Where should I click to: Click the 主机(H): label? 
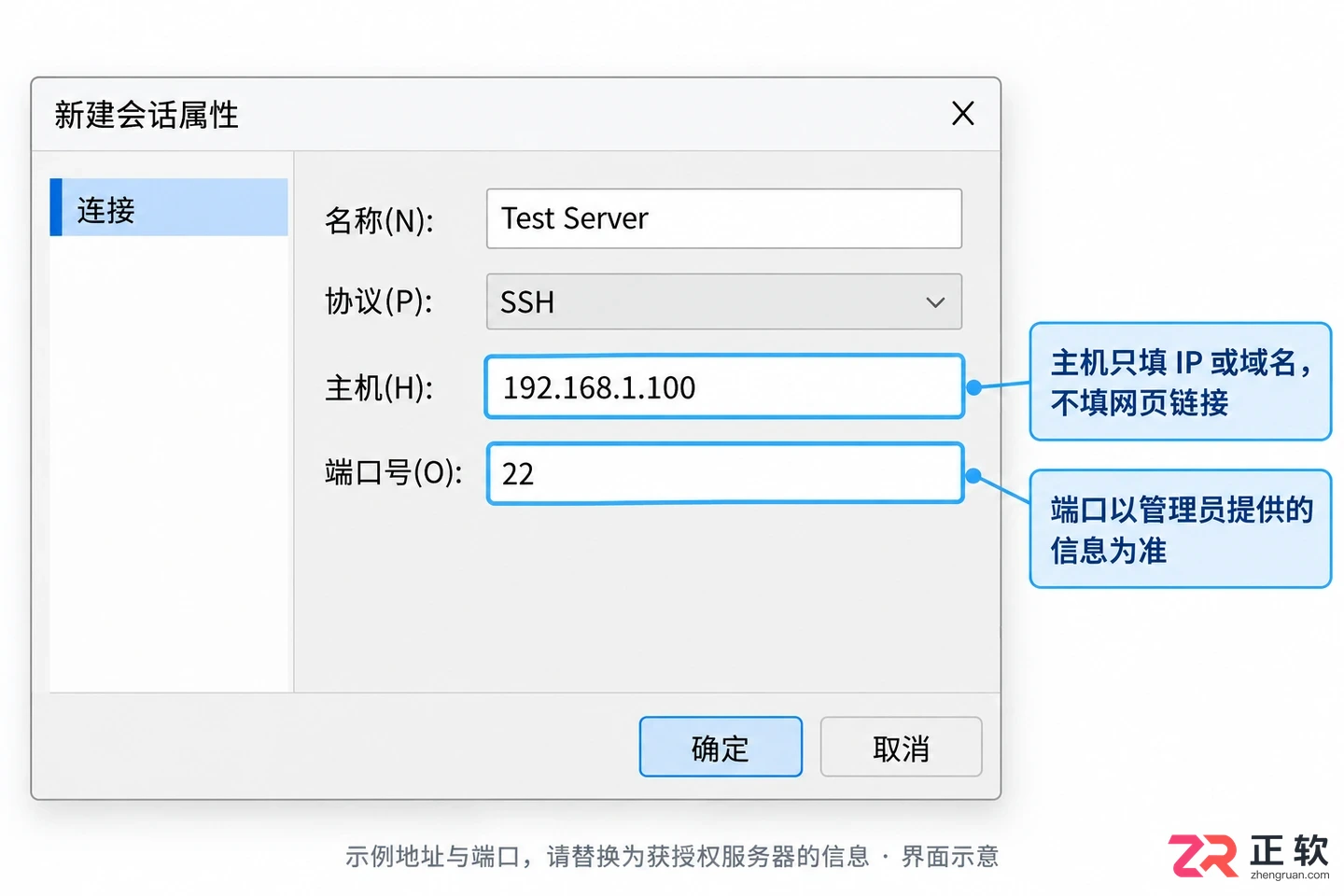click(x=379, y=387)
